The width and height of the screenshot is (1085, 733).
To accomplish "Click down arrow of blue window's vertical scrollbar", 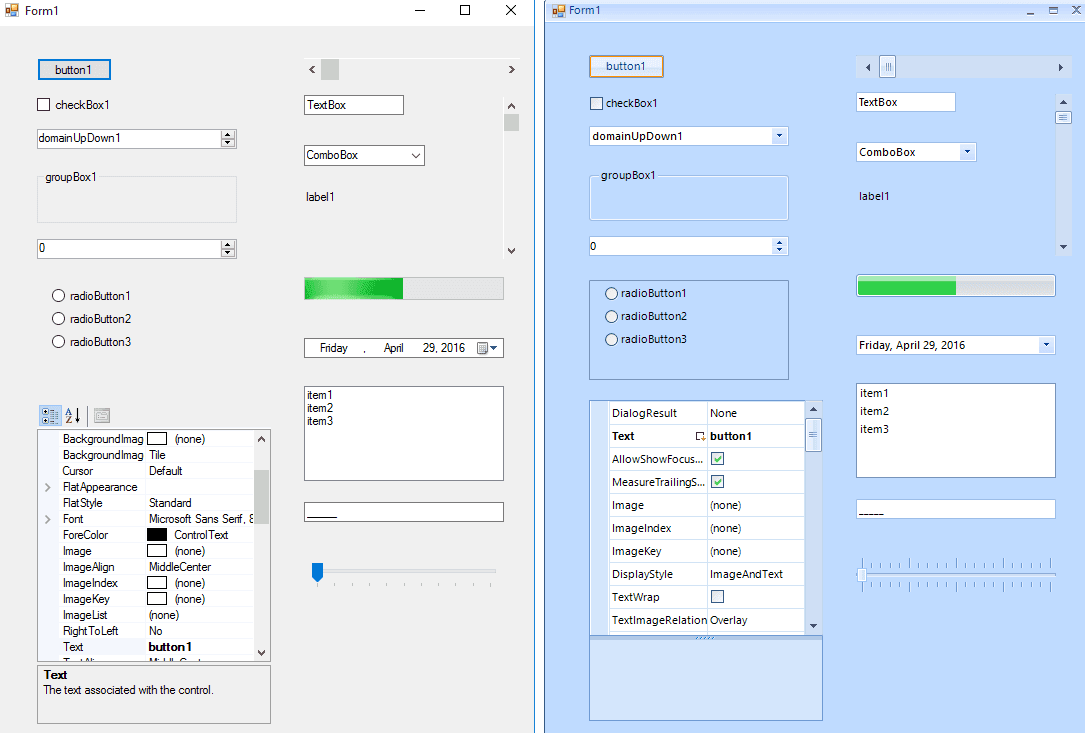I will 1063,247.
